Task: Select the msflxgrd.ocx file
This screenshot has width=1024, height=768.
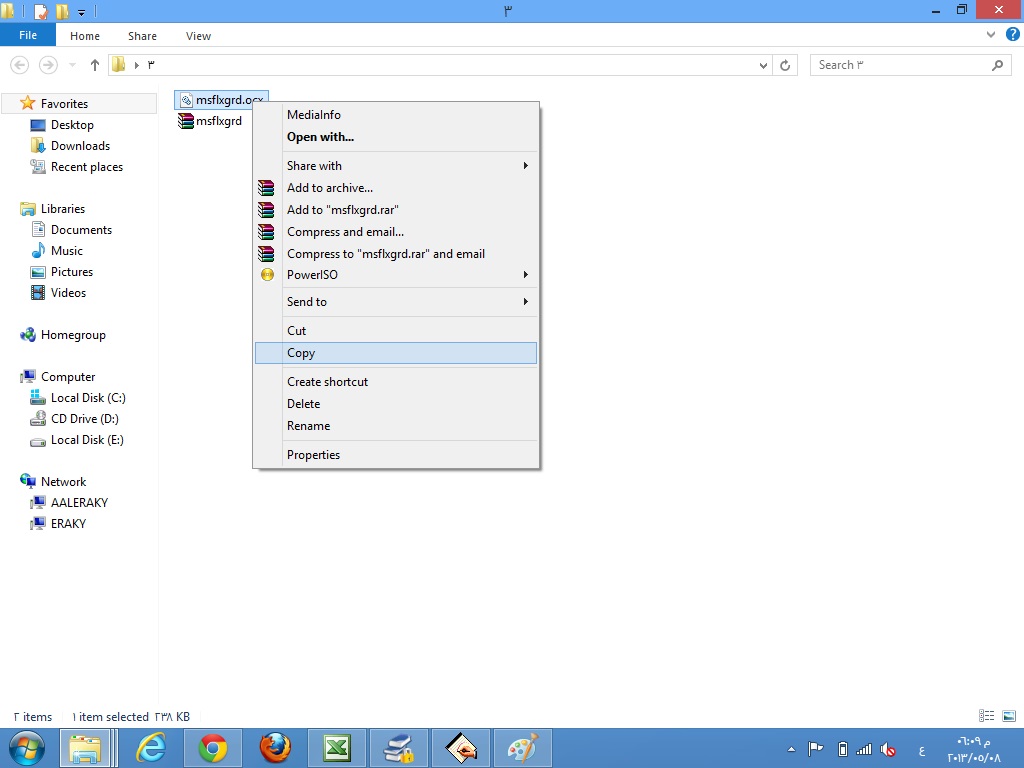Action: click(221, 100)
